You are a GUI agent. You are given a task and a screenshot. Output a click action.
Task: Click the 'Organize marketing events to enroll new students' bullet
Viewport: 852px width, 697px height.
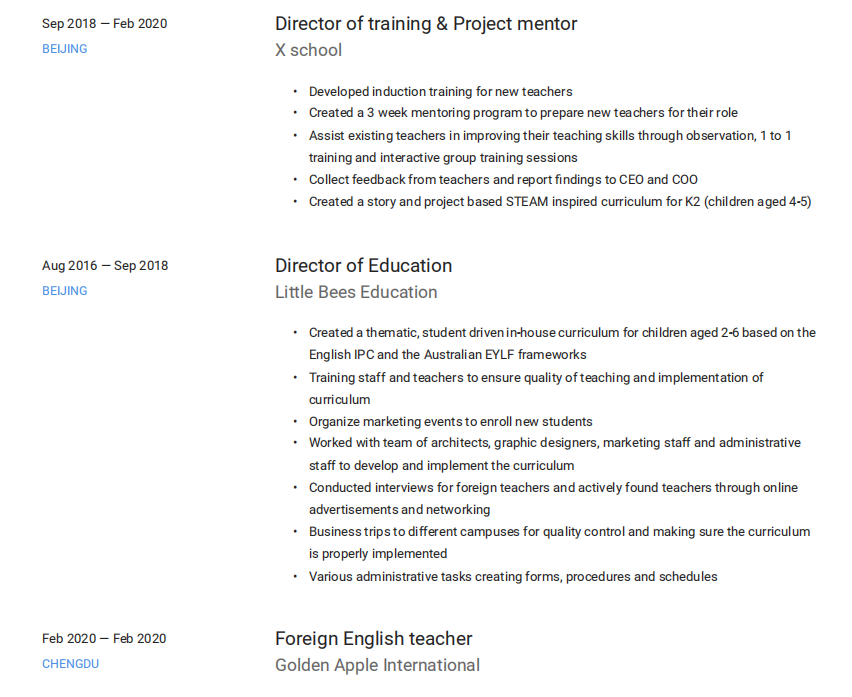(x=450, y=422)
